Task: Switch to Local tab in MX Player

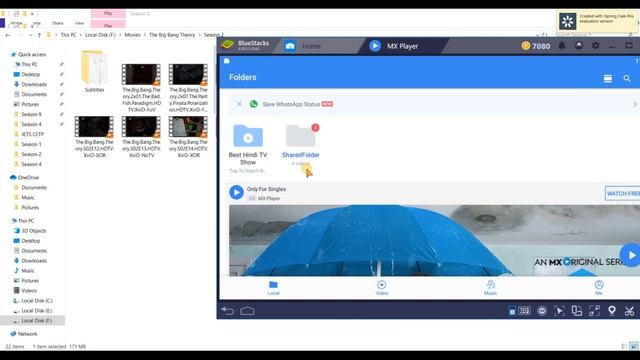Action: click(x=273, y=288)
